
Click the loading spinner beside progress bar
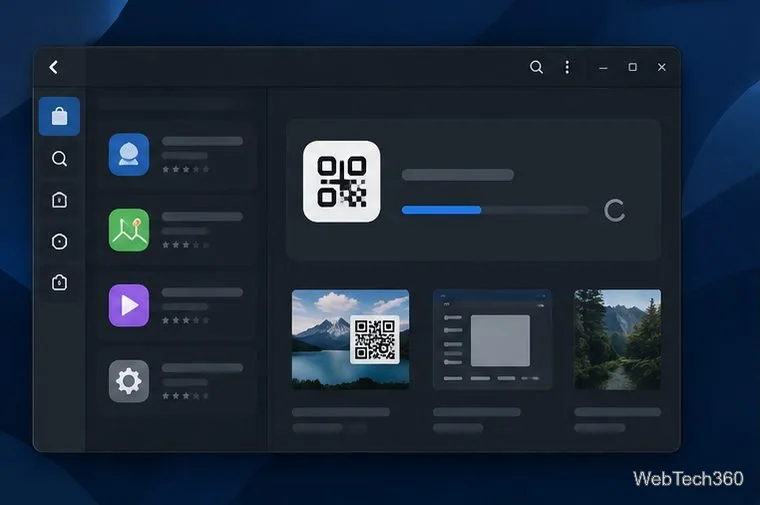pos(615,211)
